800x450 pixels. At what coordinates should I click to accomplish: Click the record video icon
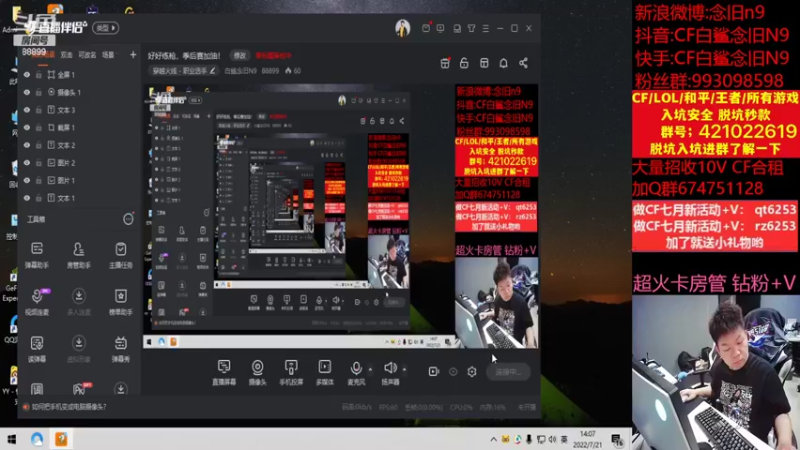coord(434,371)
